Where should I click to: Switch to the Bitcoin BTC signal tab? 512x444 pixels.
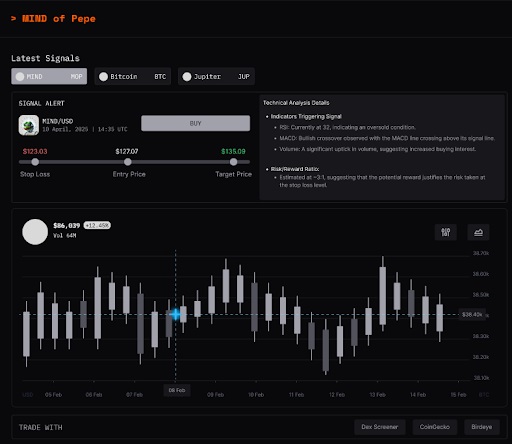tap(133, 76)
